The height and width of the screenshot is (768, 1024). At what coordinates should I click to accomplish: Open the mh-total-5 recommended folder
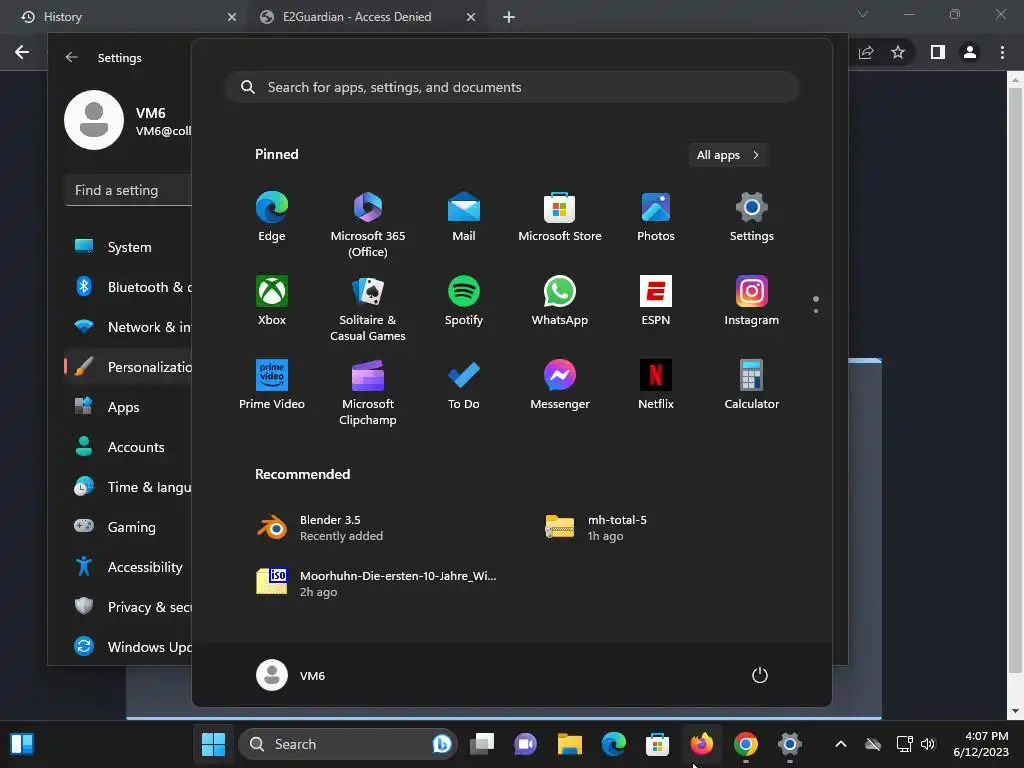tap(596, 528)
